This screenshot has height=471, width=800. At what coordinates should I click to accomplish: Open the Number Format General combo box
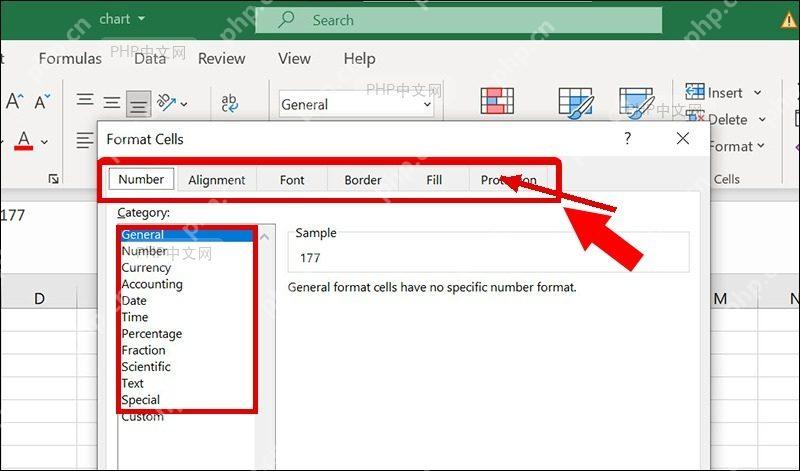pyautogui.click(x=356, y=105)
